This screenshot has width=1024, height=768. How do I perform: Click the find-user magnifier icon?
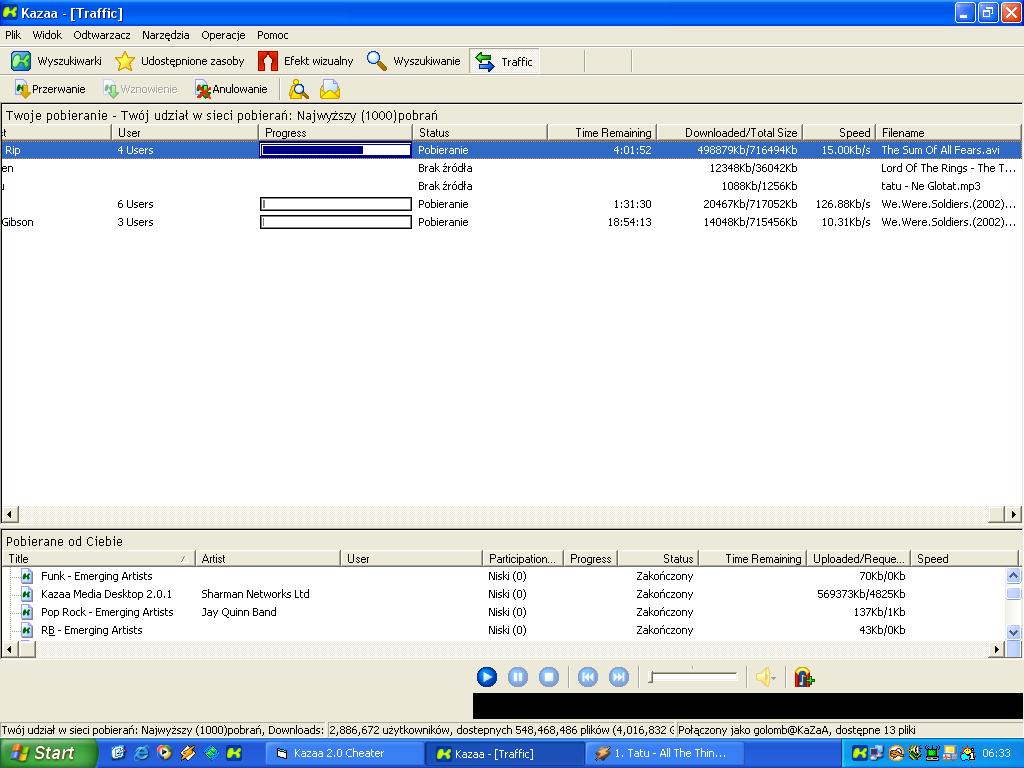click(x=298, y=89)
